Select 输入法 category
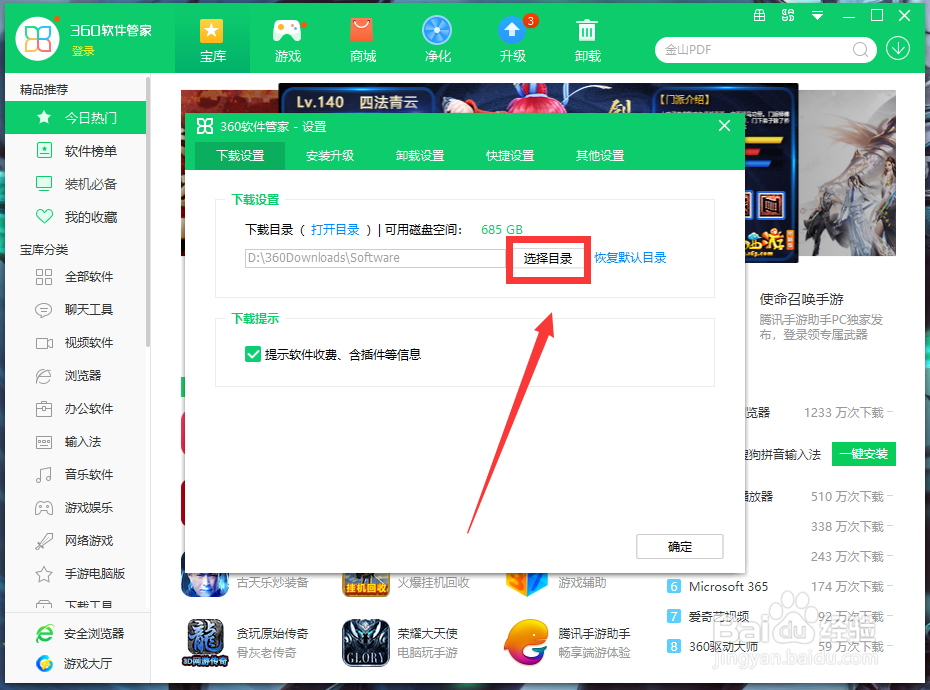Image resolution: width=930 pixels, height=690 pixels. pos(75,442)
